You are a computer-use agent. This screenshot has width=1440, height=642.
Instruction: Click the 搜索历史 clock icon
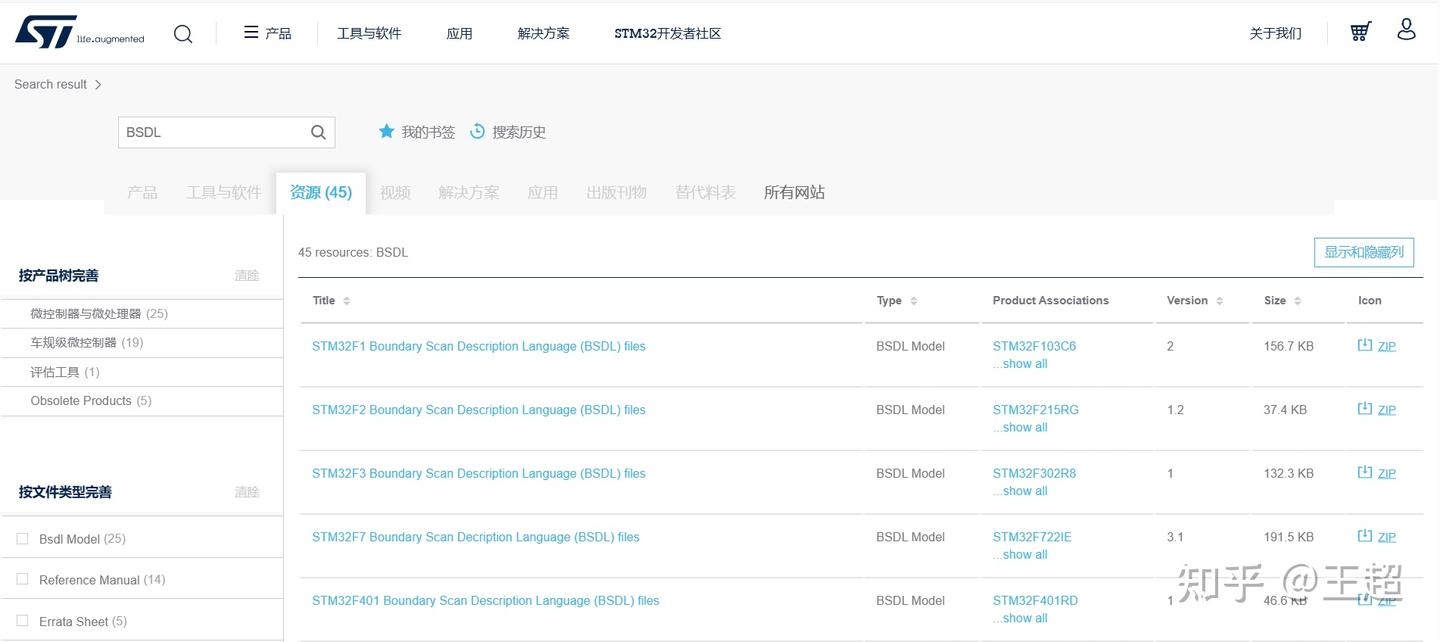[477, 131]
